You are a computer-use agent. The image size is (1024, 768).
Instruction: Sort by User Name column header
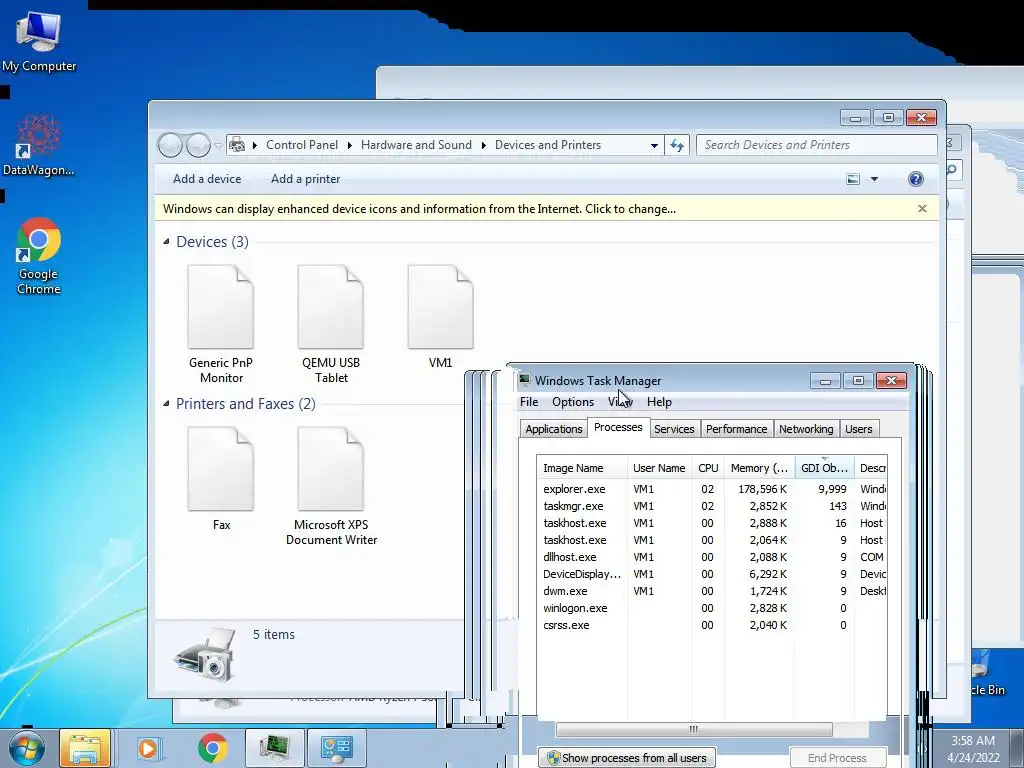[659, 468]
